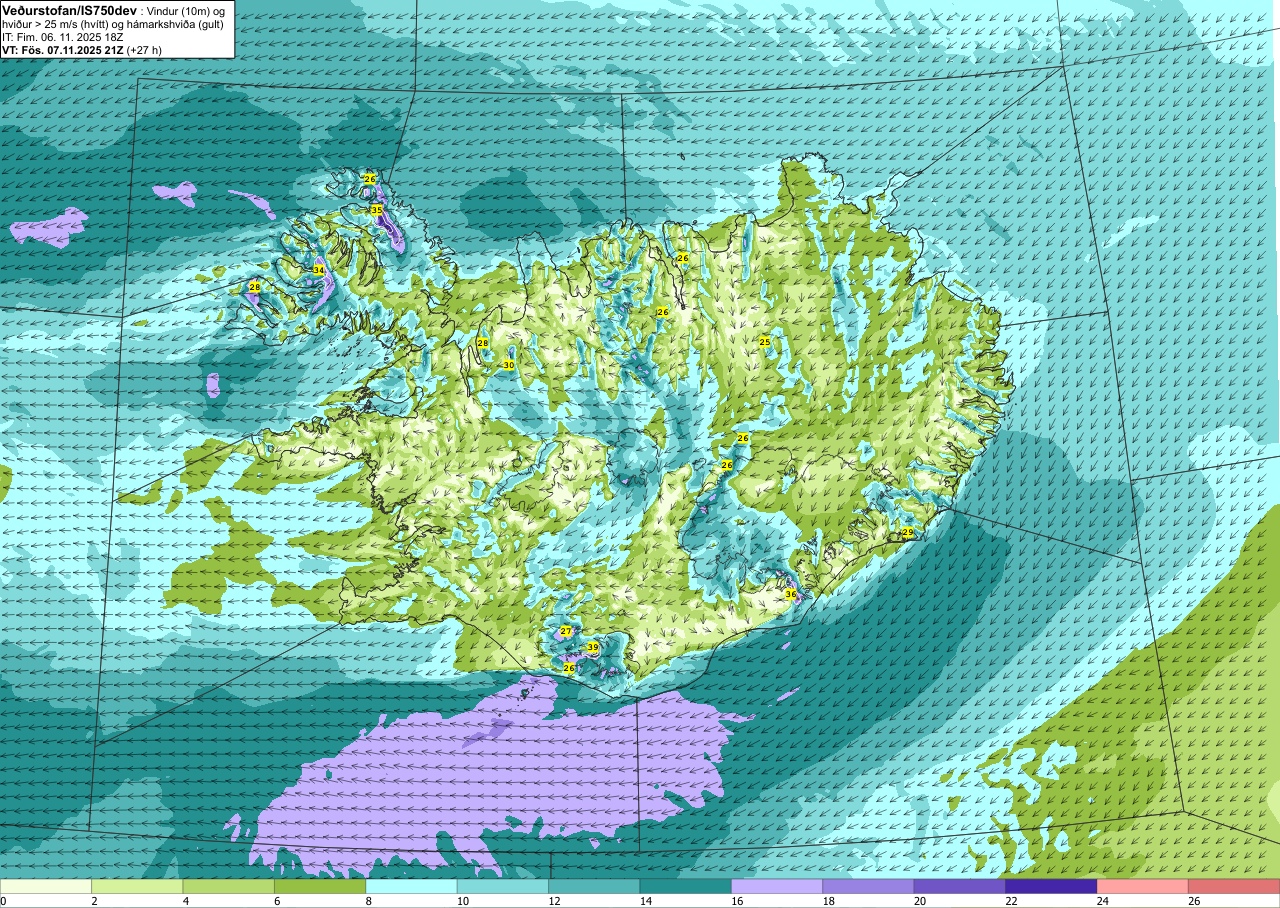Pick the deep purple 20–22 legend swatch
The width and height of the screenshot is (1280, 908).
click(960, 886)
